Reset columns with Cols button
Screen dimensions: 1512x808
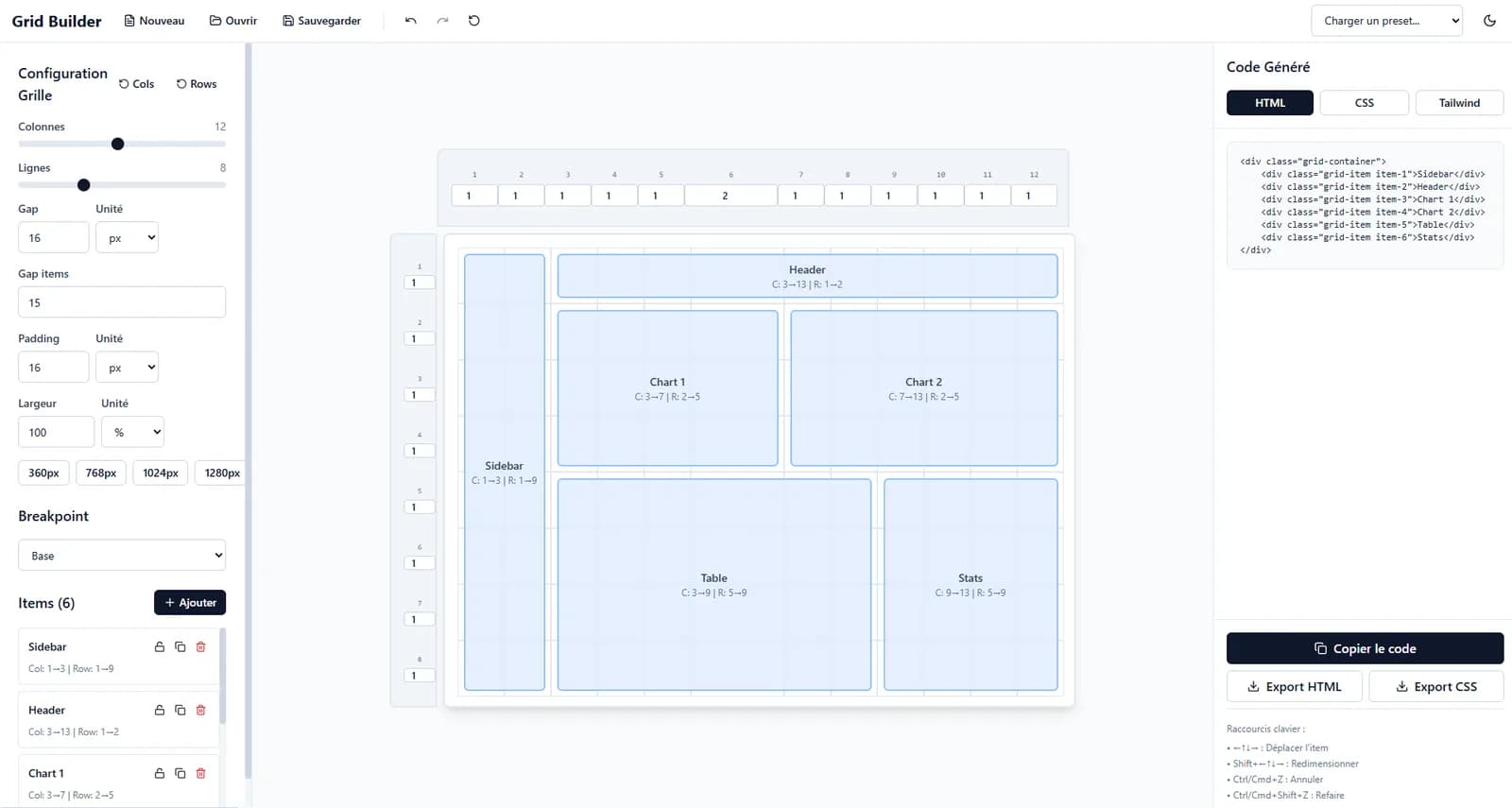(136, 84)
